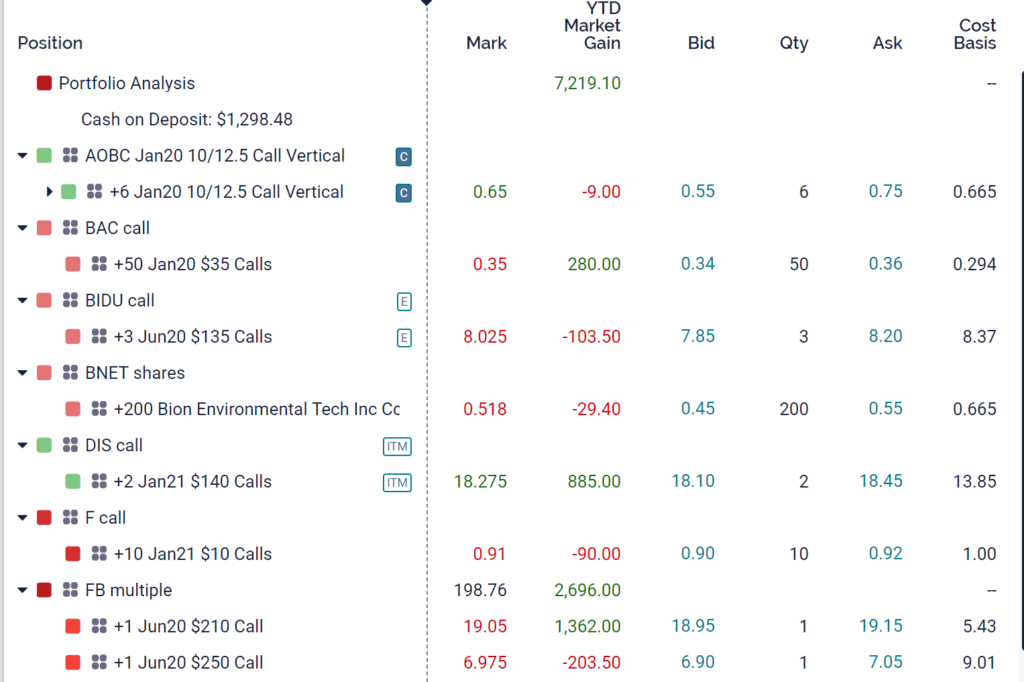Screen dimensions: 1024x682
Task: Collapse the FB multiple group
Action: coord(23,590)
